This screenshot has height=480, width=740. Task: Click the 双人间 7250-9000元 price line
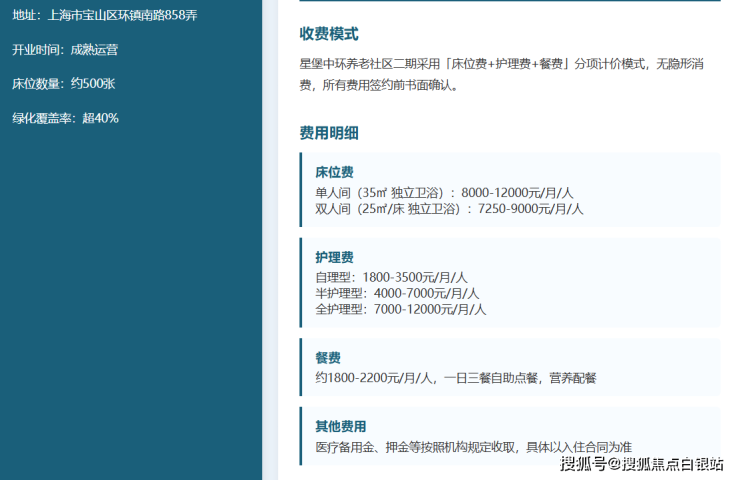point(449,209)
